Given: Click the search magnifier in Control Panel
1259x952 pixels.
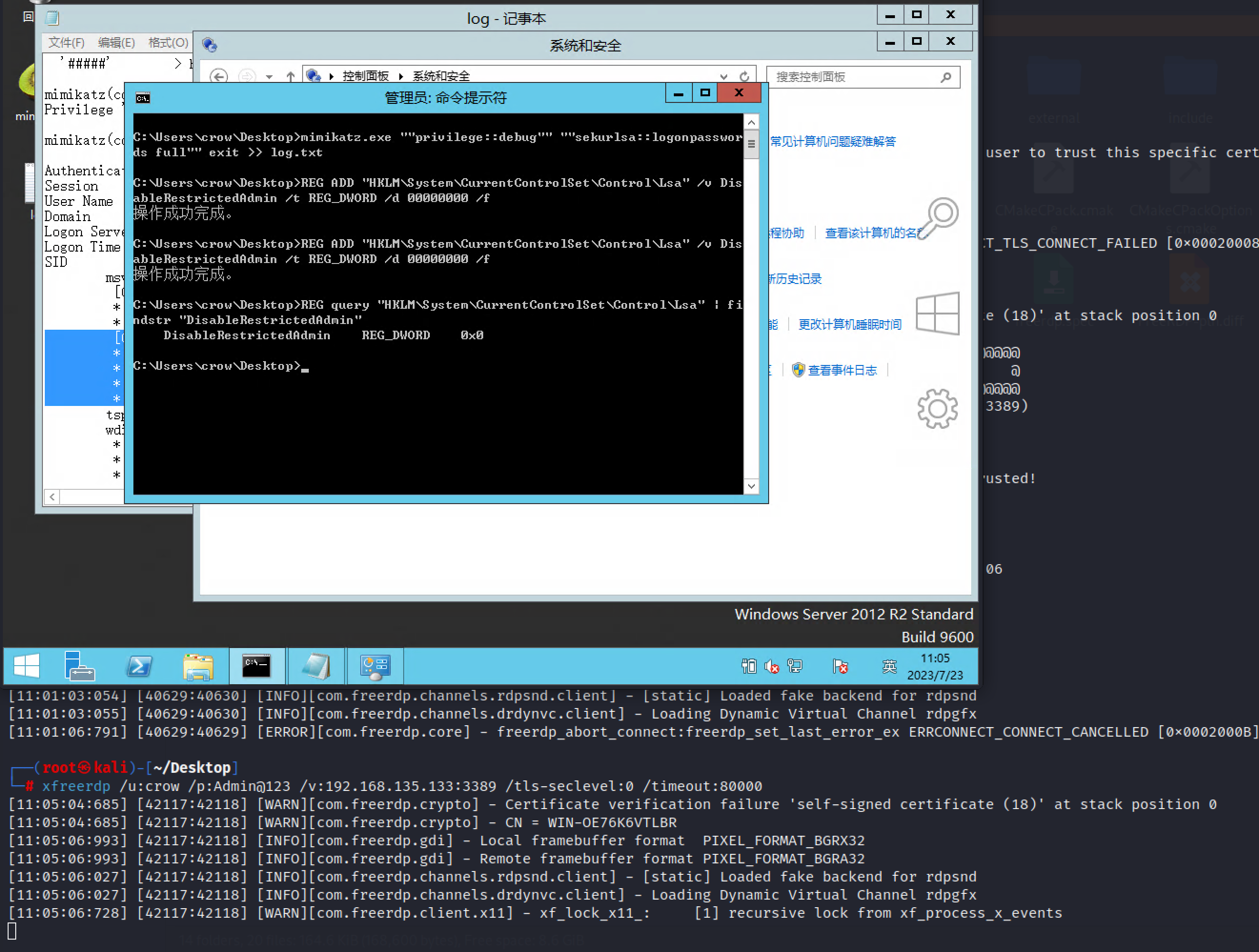Looking at the screenshot, I should coord(946,77).
